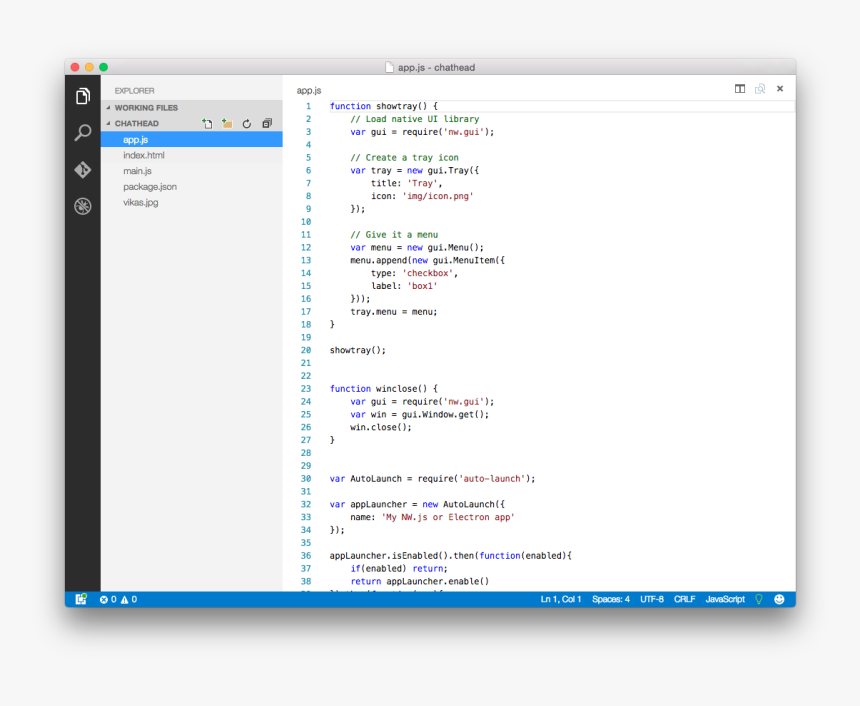Create a new folder in CHATHEAD
Viewport: 860px width, 706px height.
click(227, 124)
